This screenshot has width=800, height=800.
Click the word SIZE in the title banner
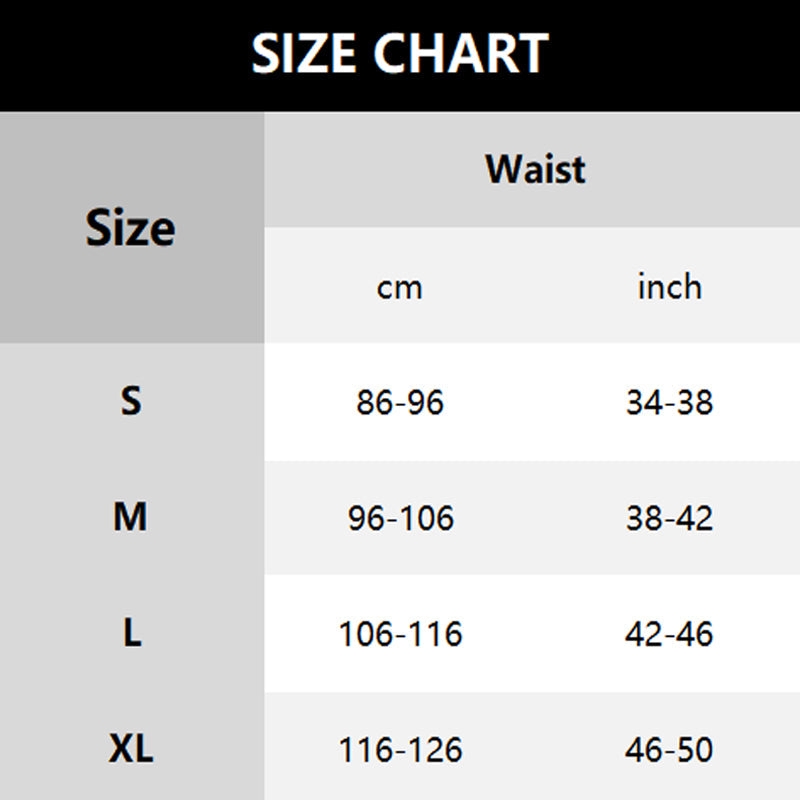tap(305, 54)
